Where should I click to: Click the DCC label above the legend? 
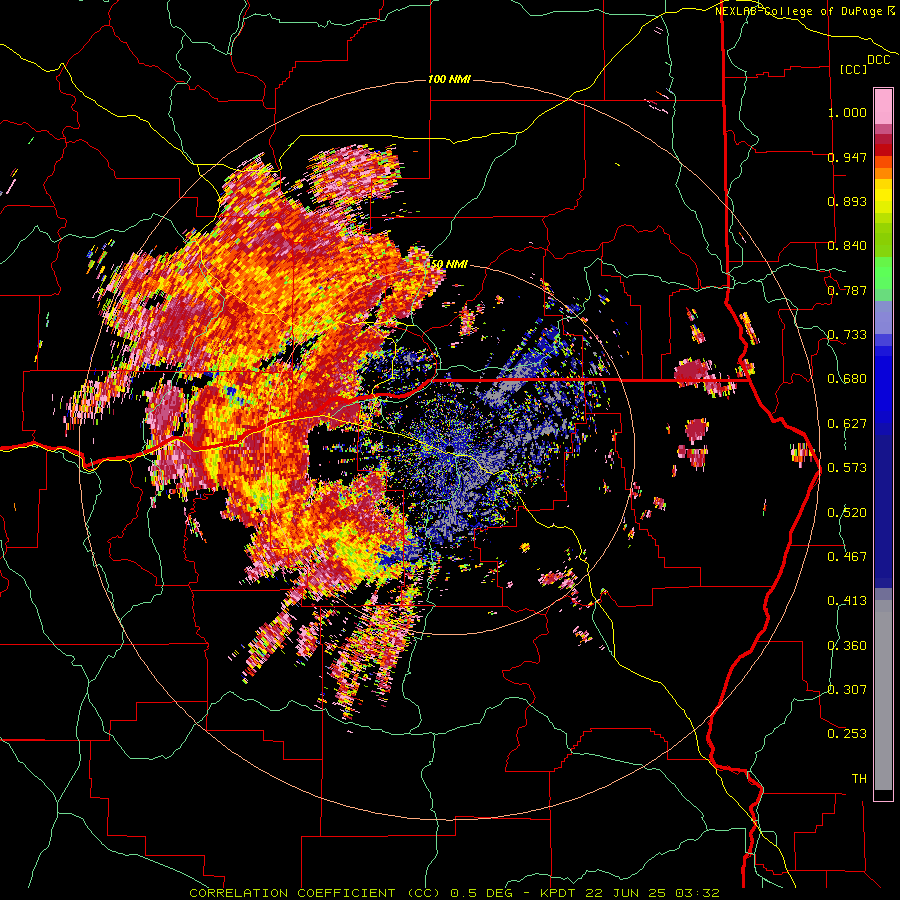[x=879, y=60]
